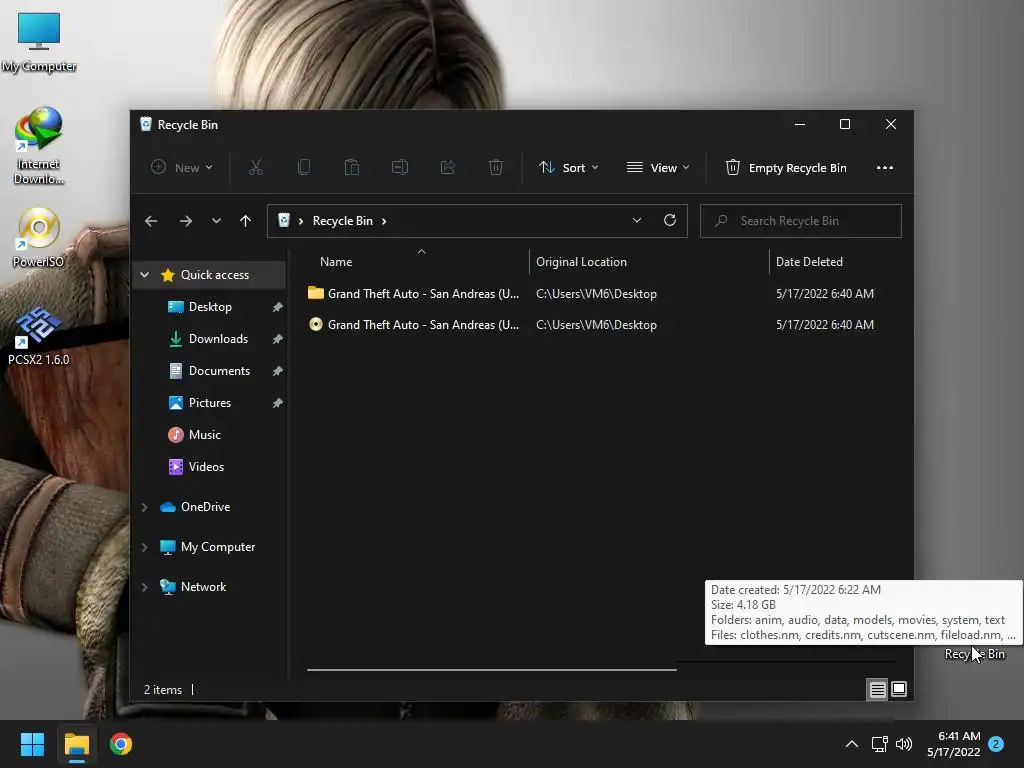The height and width of the screenshot is (768, 1024).
Task: Expand address bar history dropdown
Action: (x=637, y=221)
